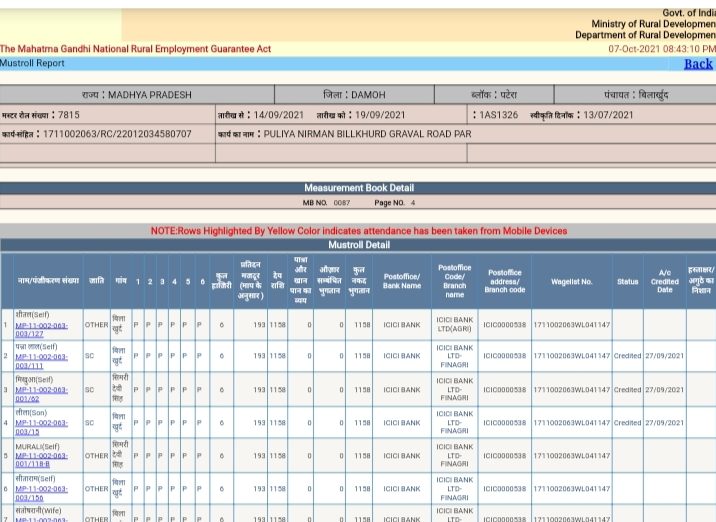
Task: Click Credited status in row 4
Action: 627,423
